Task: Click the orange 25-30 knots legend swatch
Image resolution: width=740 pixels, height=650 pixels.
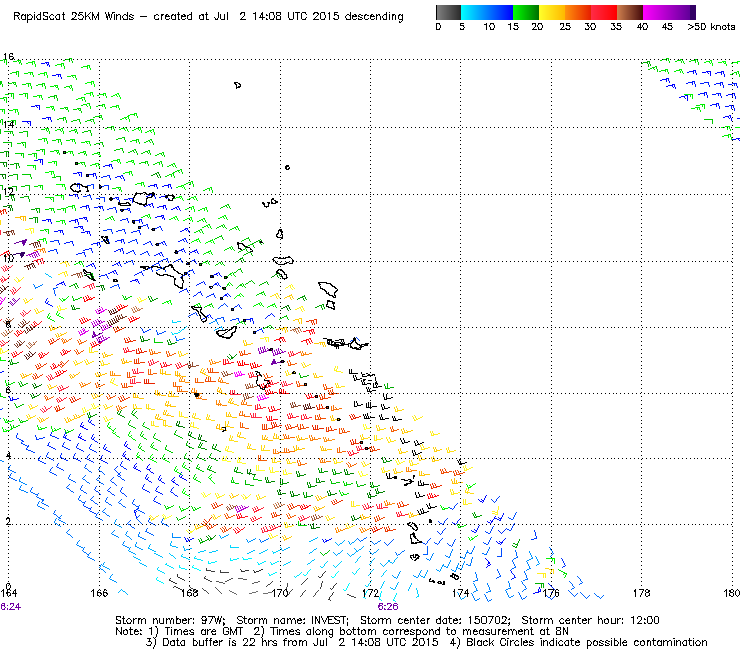Action: 578,12
